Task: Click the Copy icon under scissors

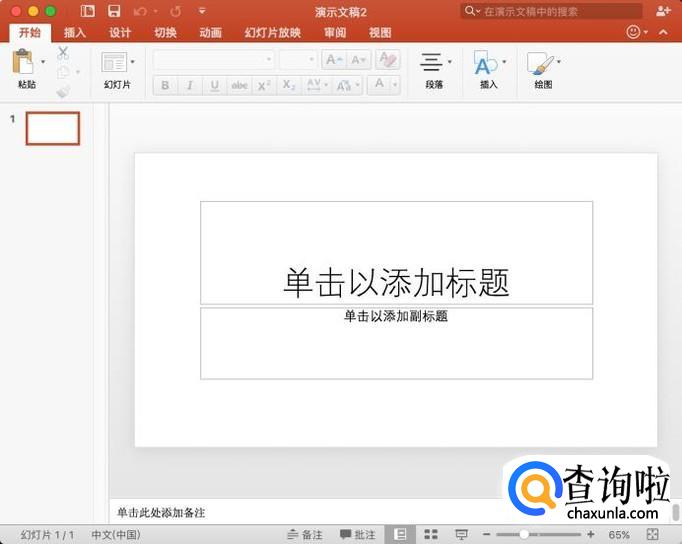Action: (x=64, y=72)
